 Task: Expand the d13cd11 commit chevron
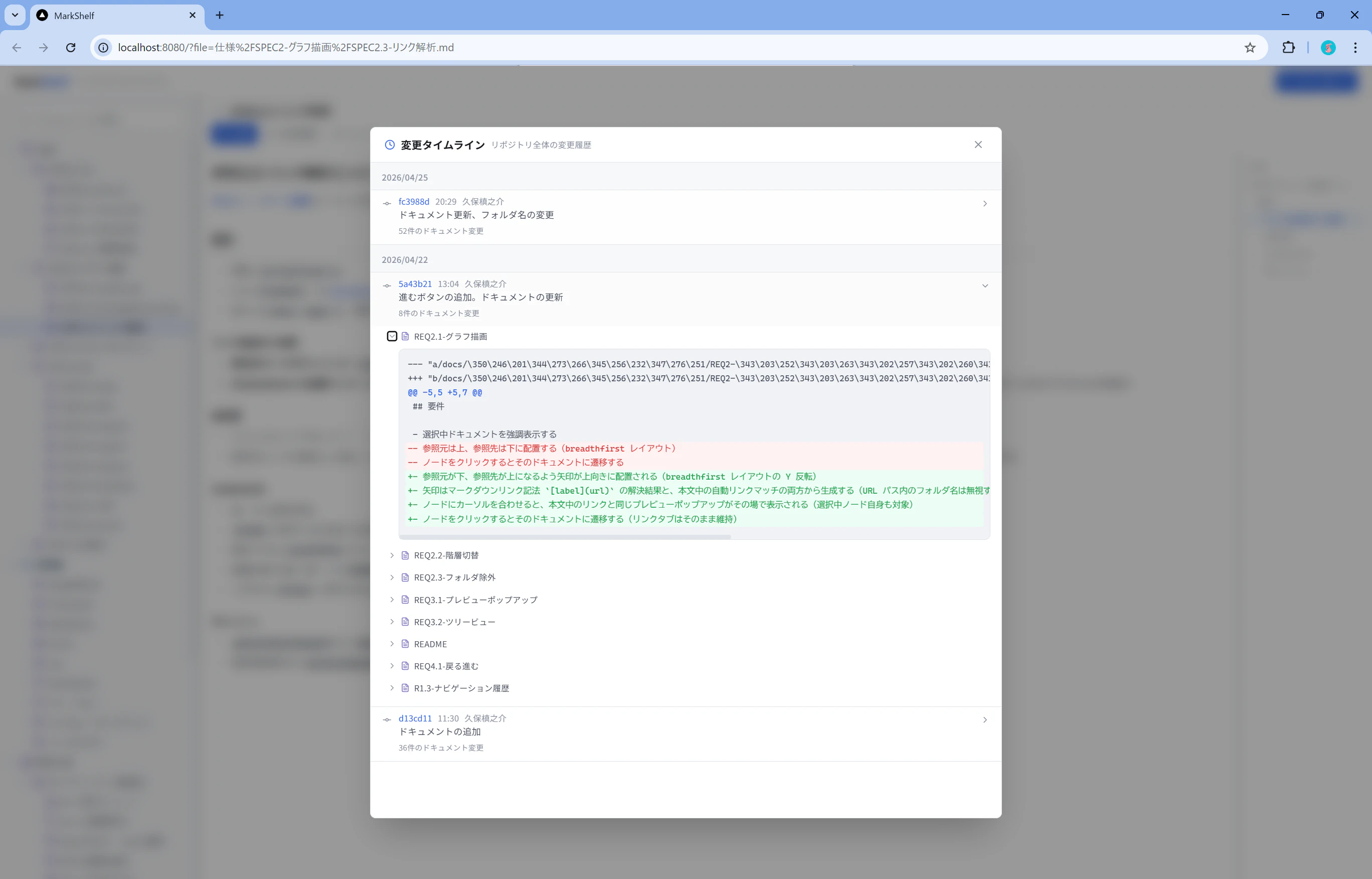coord(985,720)
